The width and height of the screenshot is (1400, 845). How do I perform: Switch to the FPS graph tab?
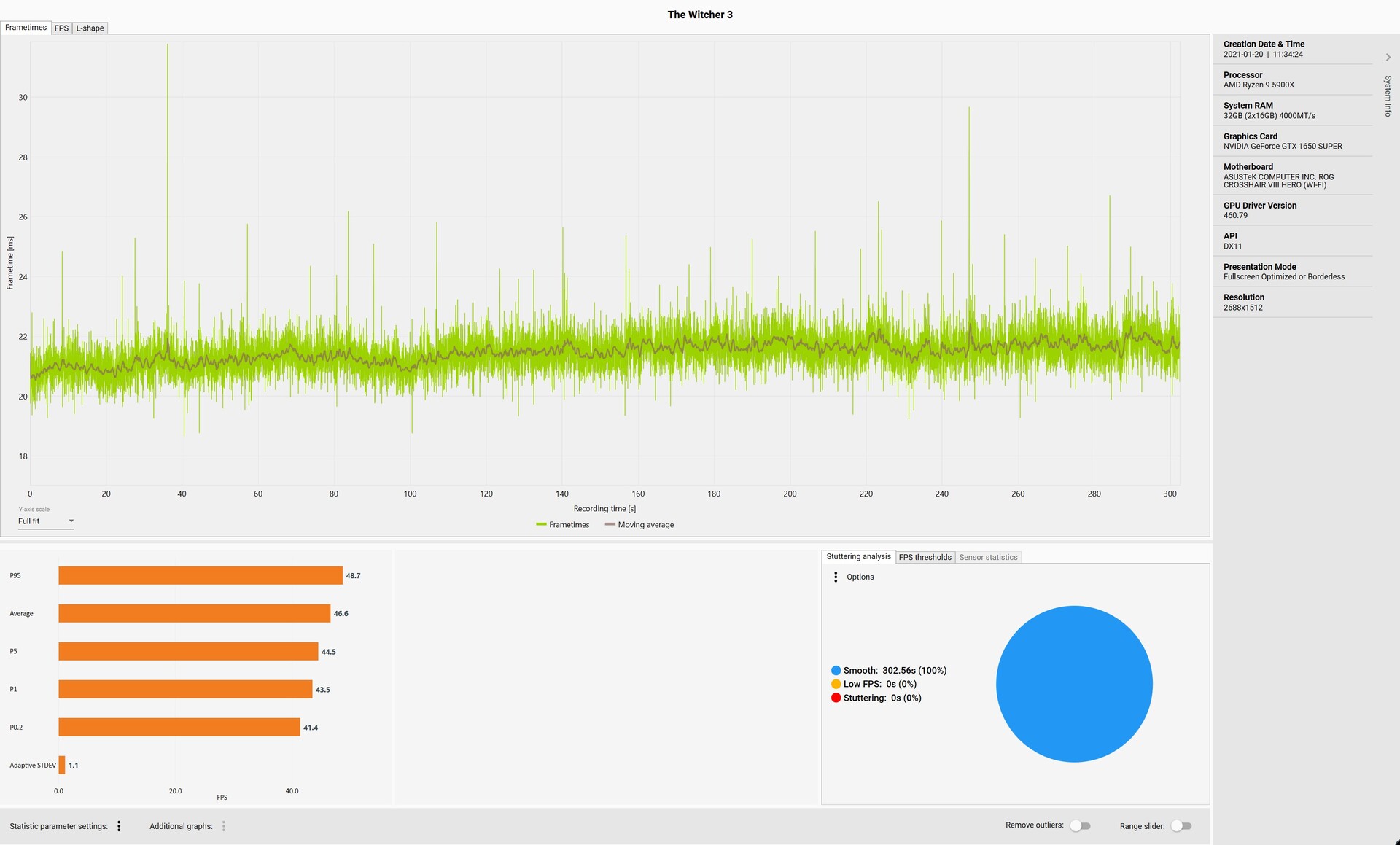(61, 28)
